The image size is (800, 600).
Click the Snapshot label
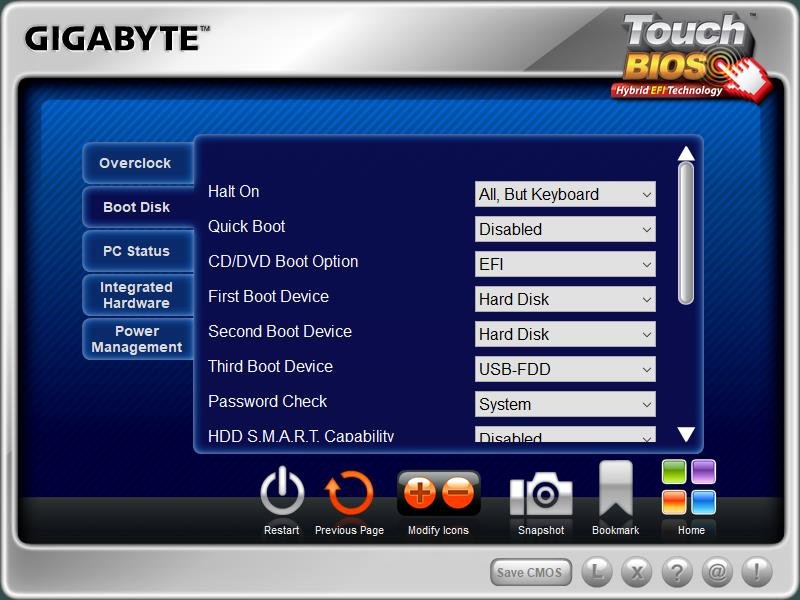541,530
